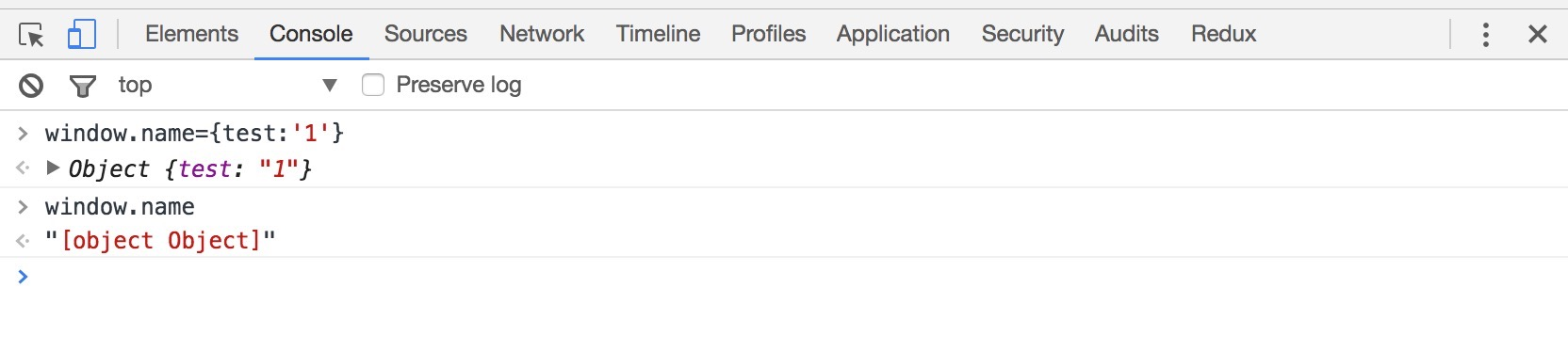1568x352 pixels.
Task: Close DevTools with the X icon
Action: [1538, 35]
